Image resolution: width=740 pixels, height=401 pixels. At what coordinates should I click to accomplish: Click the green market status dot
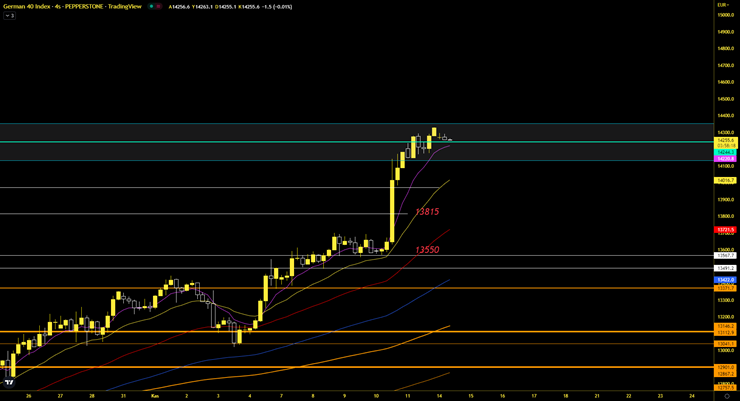point(151,6)
